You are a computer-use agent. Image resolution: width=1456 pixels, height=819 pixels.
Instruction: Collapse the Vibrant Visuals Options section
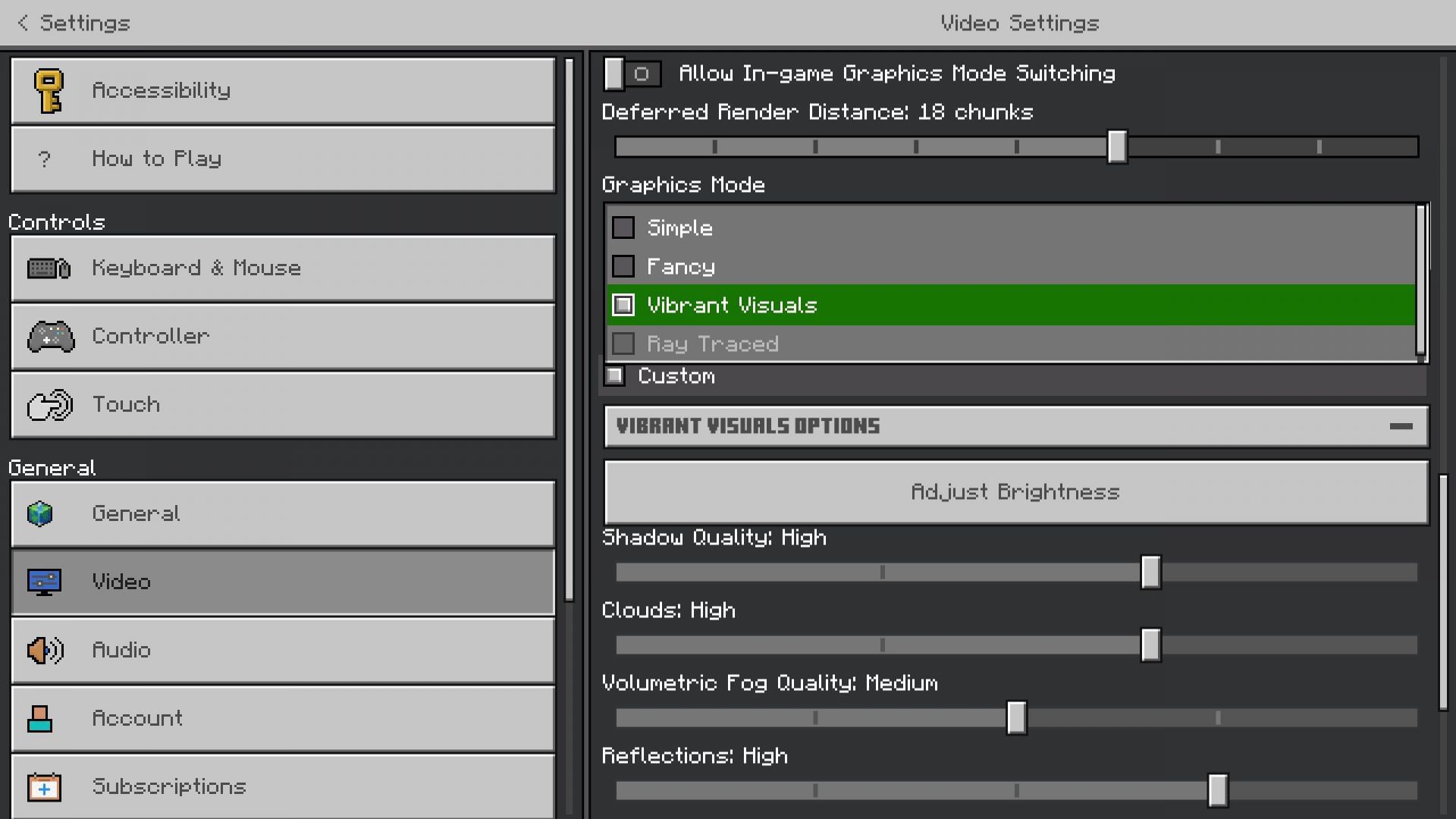(1401, 426)
